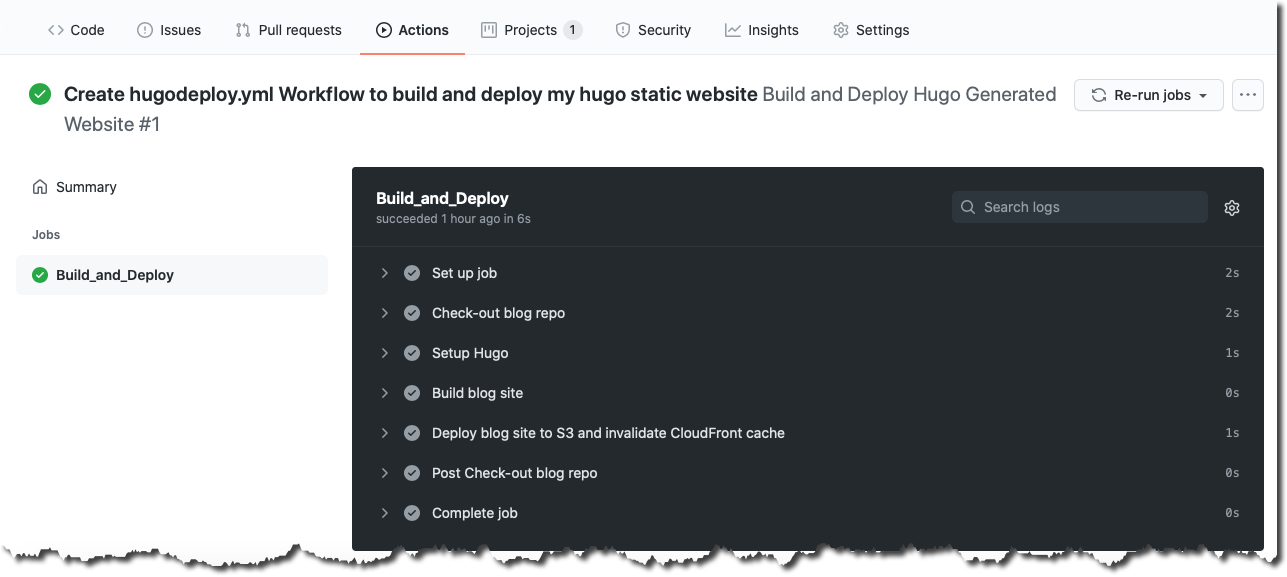Click the green check beside Build_and_Deploy job
This screenshot has height=577, width=1287.
[x=40, y=275]
